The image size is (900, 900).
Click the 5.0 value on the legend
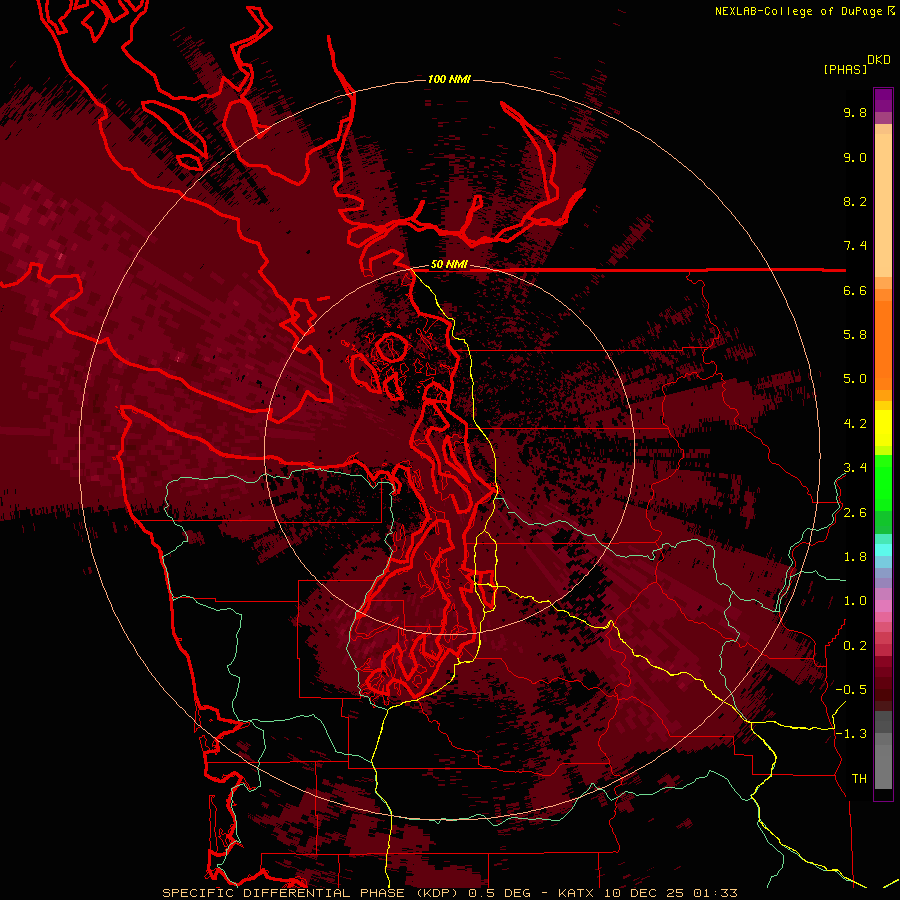[855, 379]
